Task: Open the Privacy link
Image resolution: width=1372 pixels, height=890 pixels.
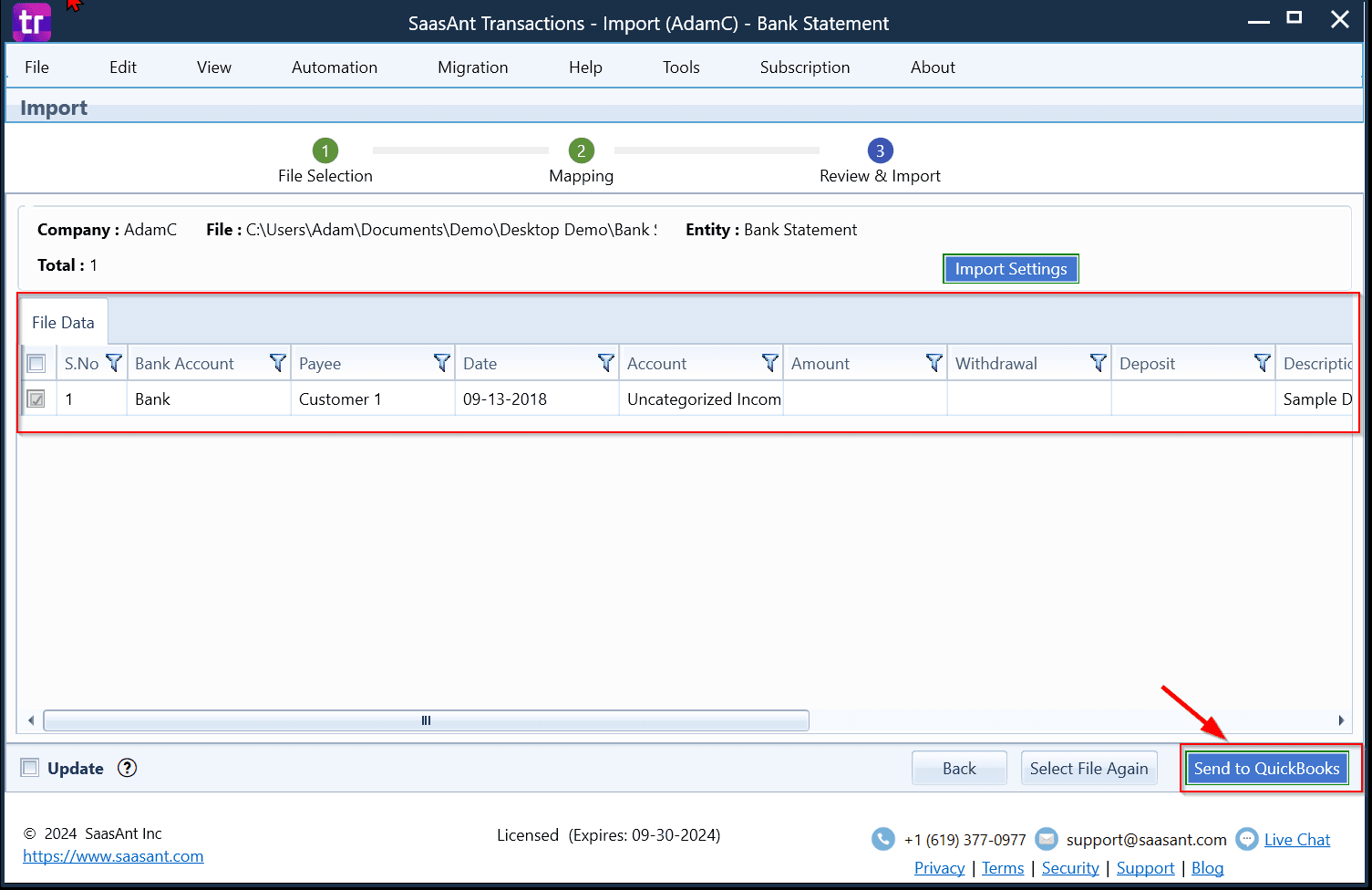Action: tap(939, 868)
